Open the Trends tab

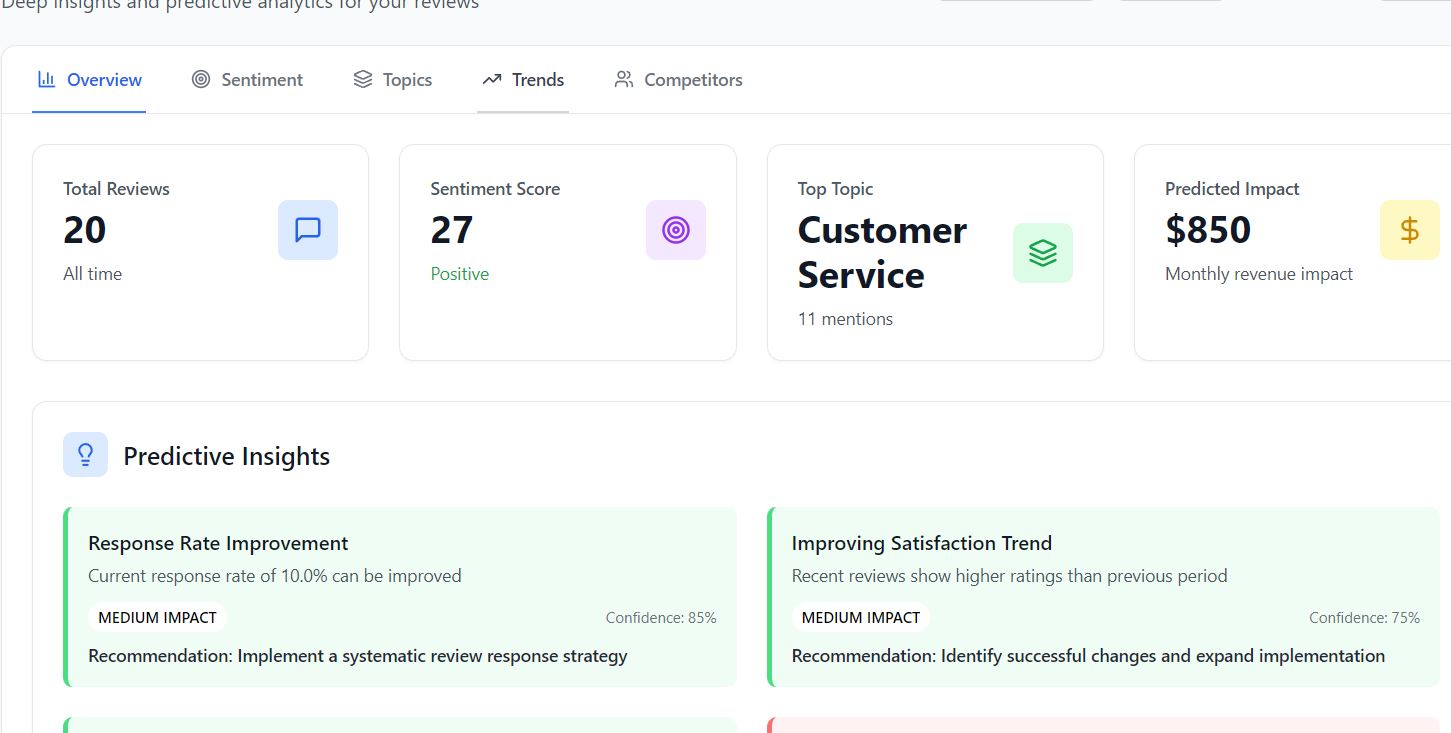523,80
